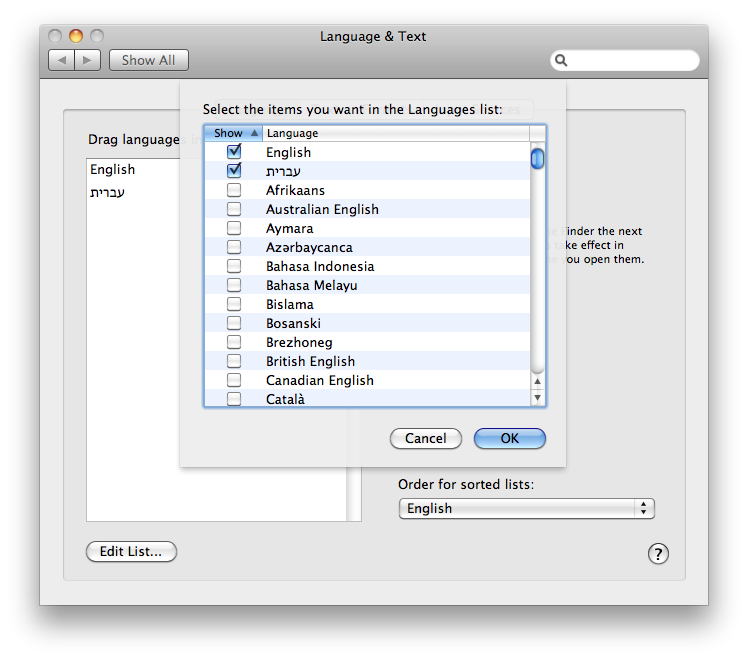Tick the Bislama checkbox
The height and width of the screenshot is (660, 748).
click(x=234, y=304)
